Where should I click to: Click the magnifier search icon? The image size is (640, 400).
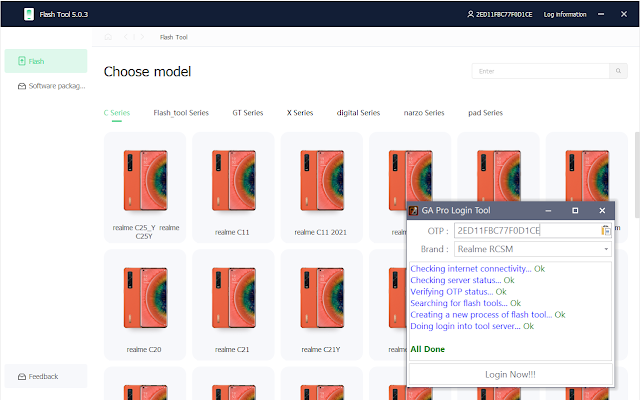coord(618,71)
